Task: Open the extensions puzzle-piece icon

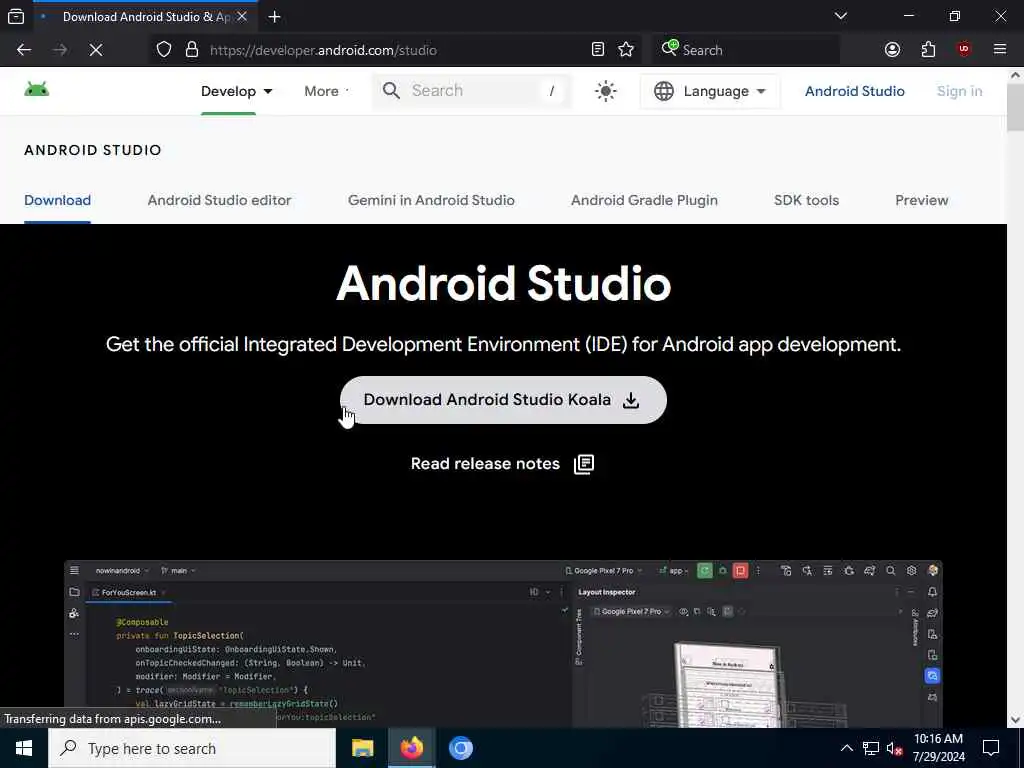Action: tap(928, 50)
